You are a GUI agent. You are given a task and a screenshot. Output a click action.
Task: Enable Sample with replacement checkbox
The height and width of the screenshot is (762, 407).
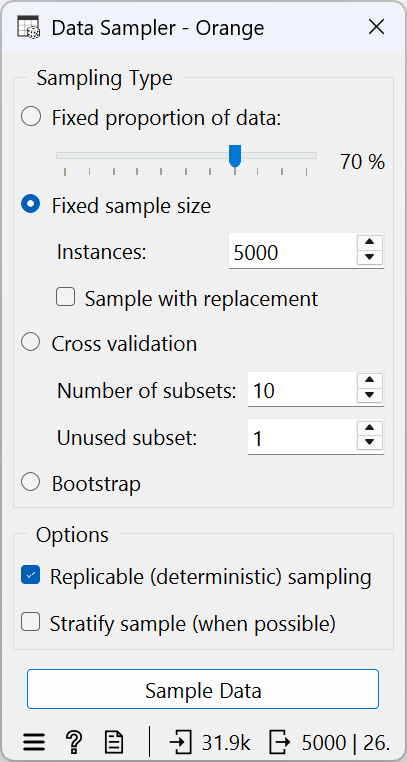click(x=66, y=297)
